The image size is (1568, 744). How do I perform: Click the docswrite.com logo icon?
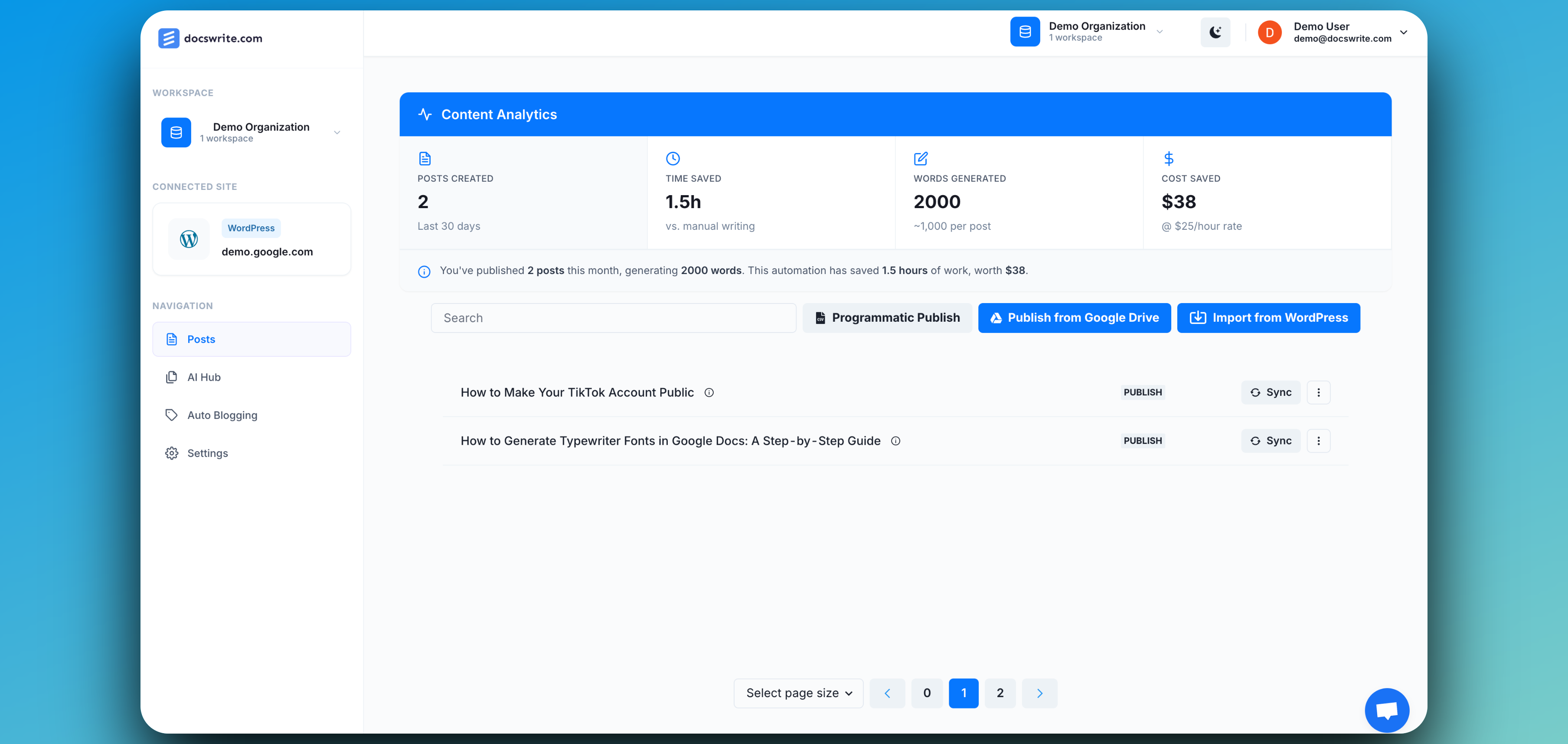169,38
